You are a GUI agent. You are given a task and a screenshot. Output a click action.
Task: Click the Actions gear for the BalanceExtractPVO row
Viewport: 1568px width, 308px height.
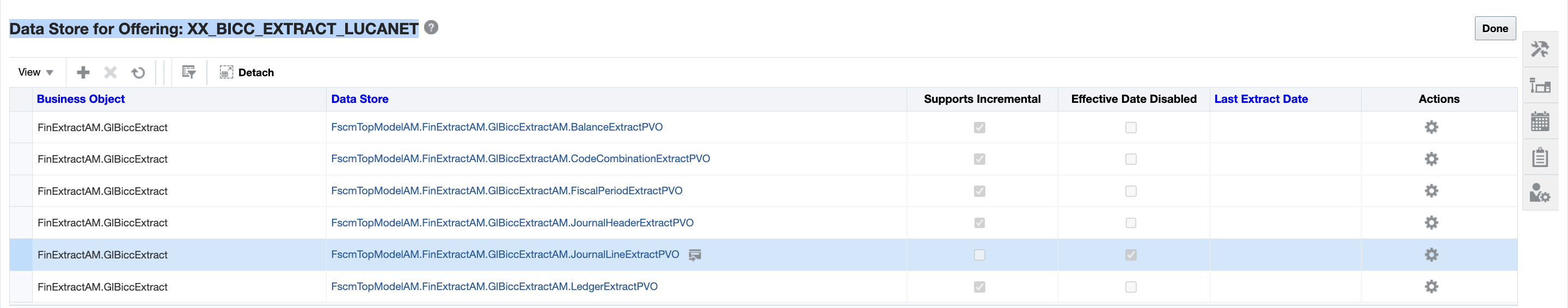(x=1431, y=127)
